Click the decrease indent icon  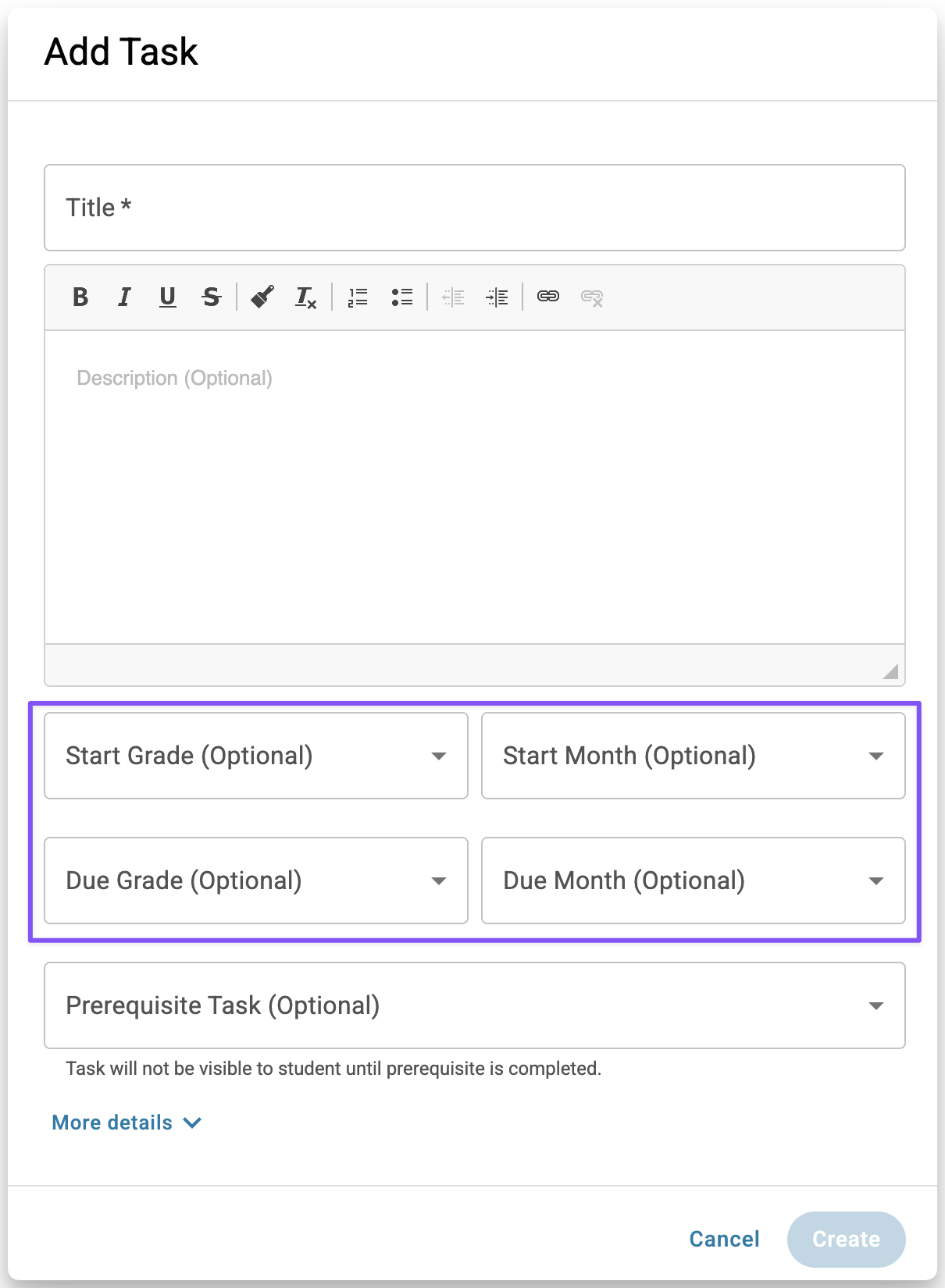pyautogui.click(x=453, y=297)
